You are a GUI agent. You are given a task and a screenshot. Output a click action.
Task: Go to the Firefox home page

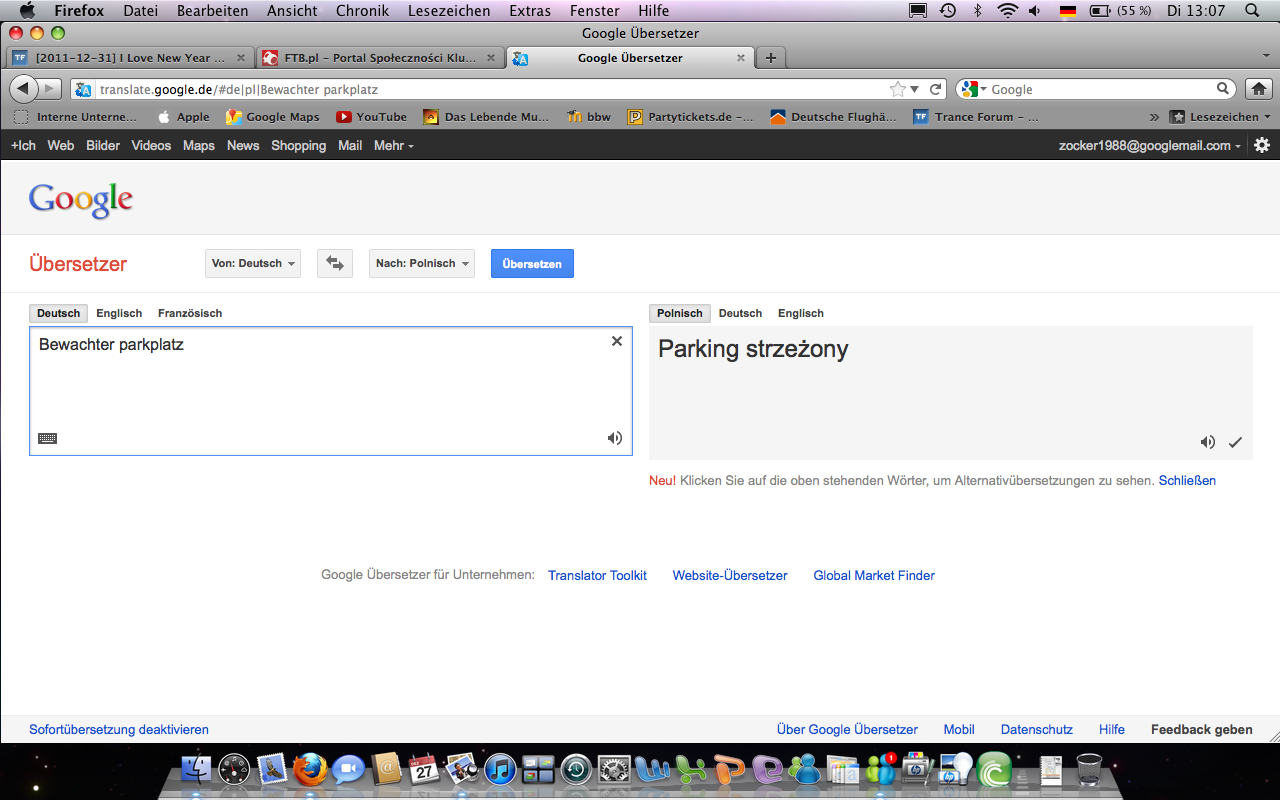(1259, 89)
